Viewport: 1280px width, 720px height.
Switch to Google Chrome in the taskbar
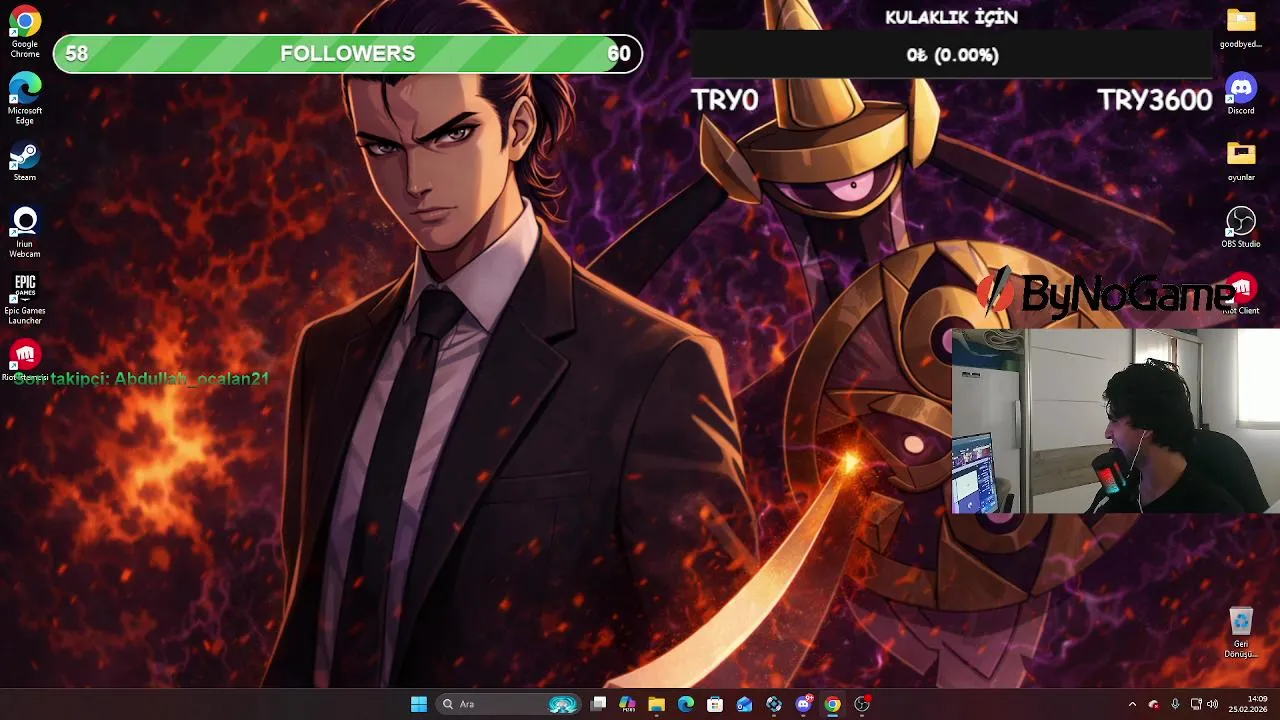832,704
